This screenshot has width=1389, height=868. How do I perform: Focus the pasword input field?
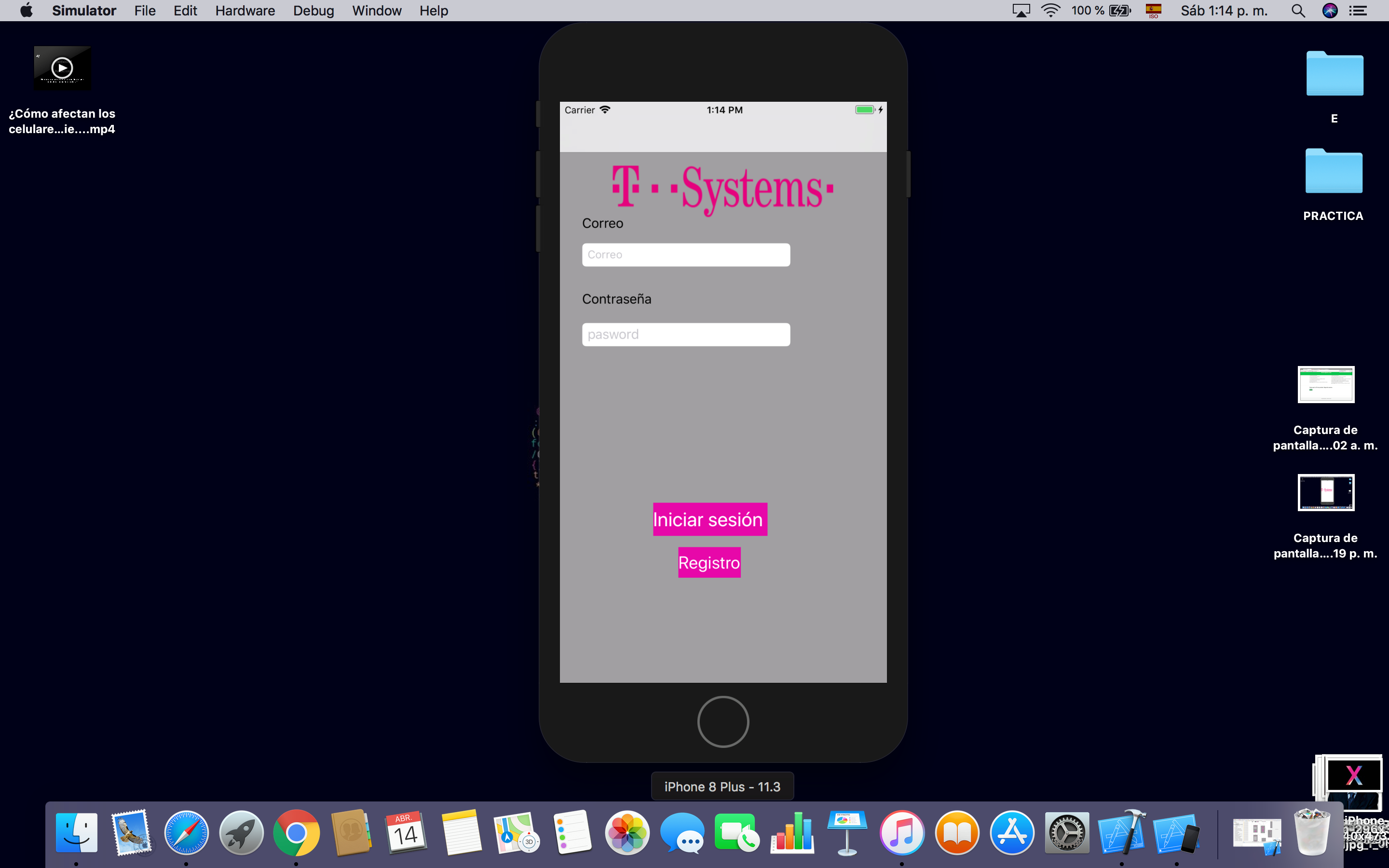tap(685, 335)
